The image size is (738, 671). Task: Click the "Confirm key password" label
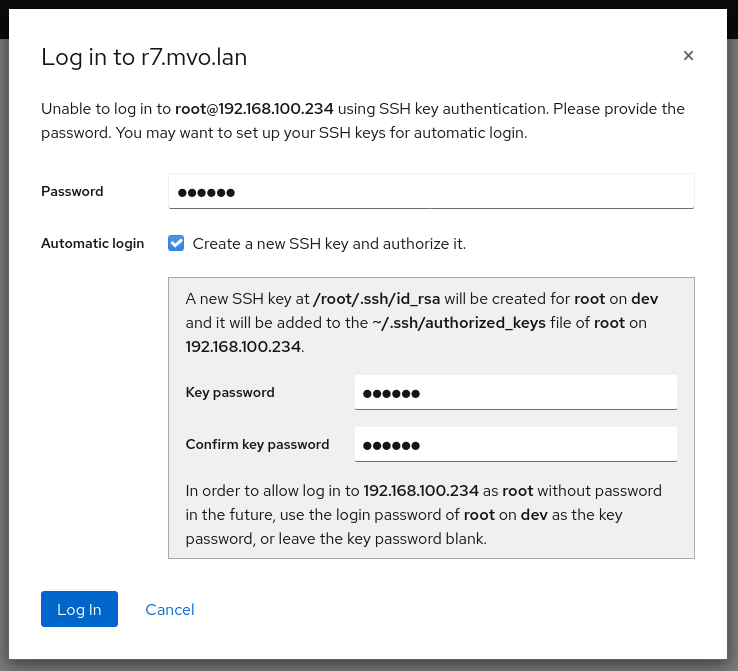(257, 444)
